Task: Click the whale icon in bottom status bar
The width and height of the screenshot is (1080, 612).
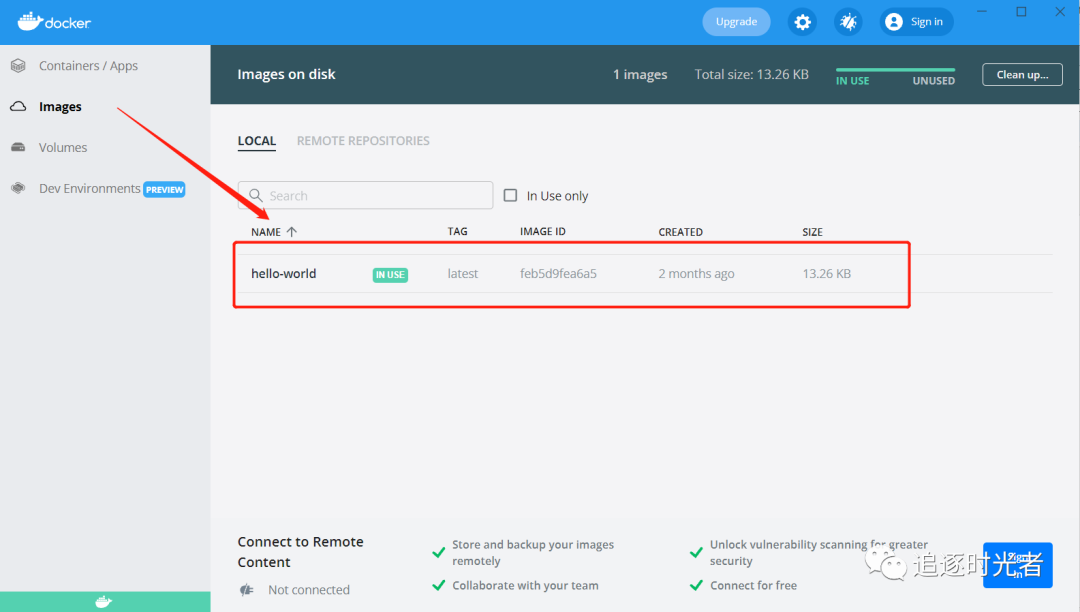Action: pyautogui.click(x=104, y=602)
